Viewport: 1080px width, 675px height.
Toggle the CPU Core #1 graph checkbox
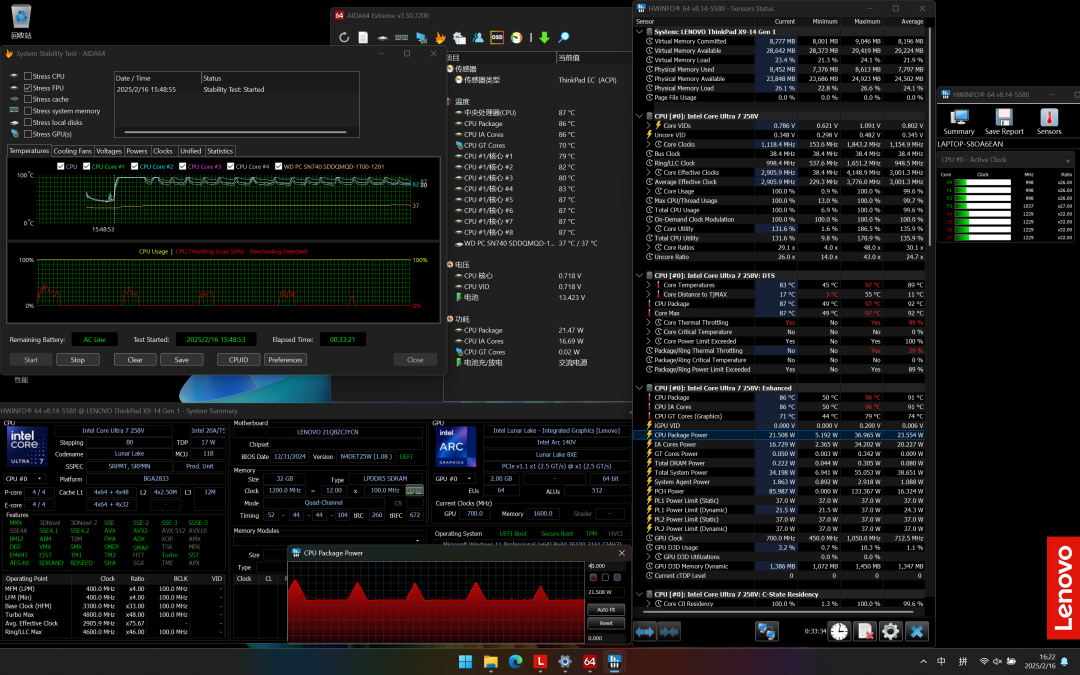[87, 166]
